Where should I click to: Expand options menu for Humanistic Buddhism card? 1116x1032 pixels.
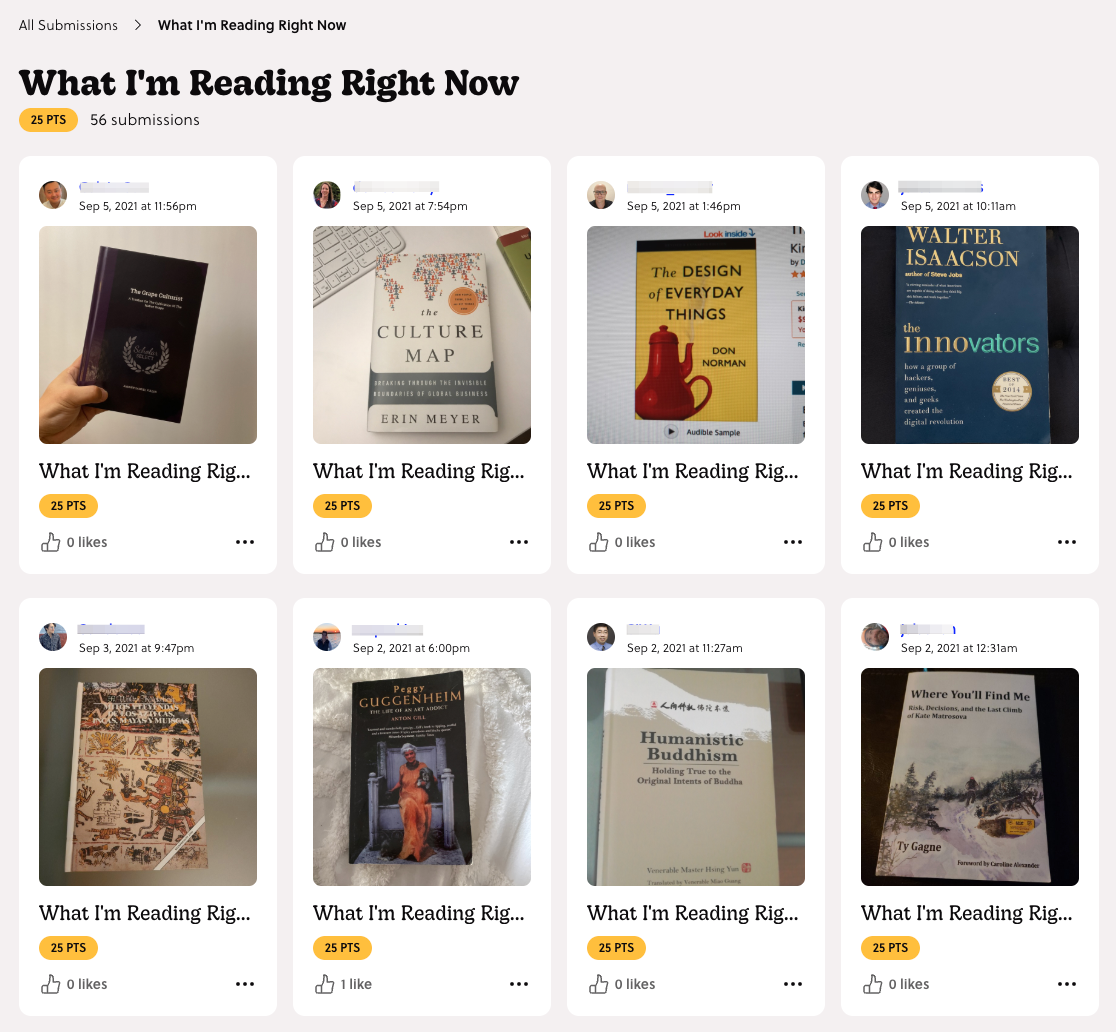pyautogui.click(x=793, y=984)
